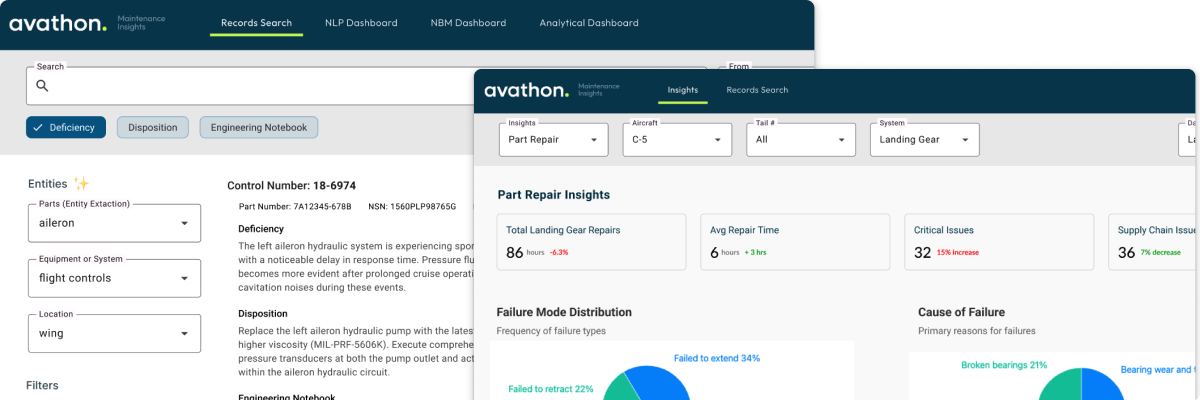Click the 7% decrease indicator
Viewport: 1200px width, 400px height.
(x=1161, y=252)
